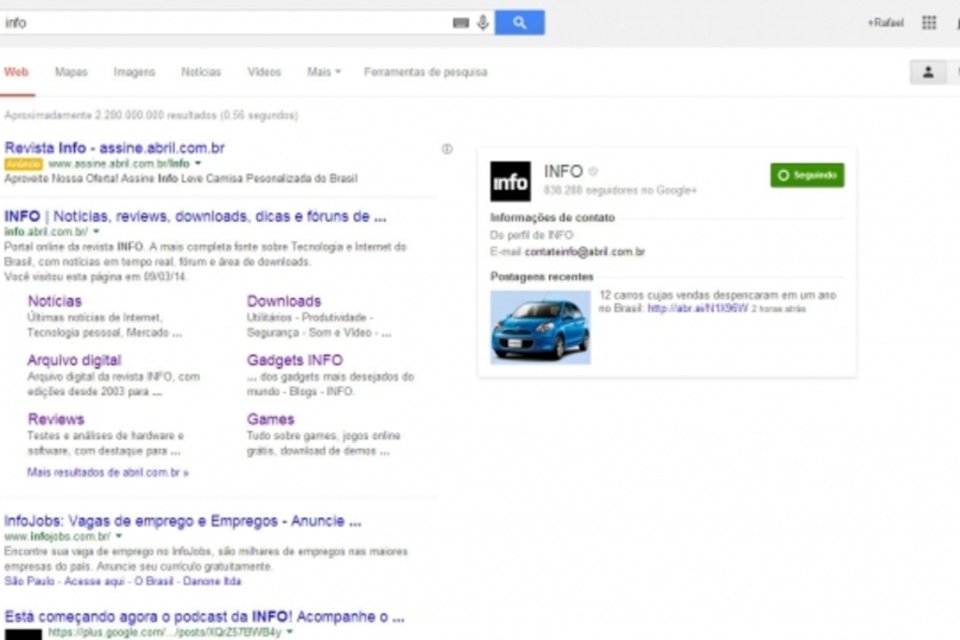Screen dimensions: 960x640
Task: Open arrow next to www.assine.abril.com.br/info
Action: (198, 163)
